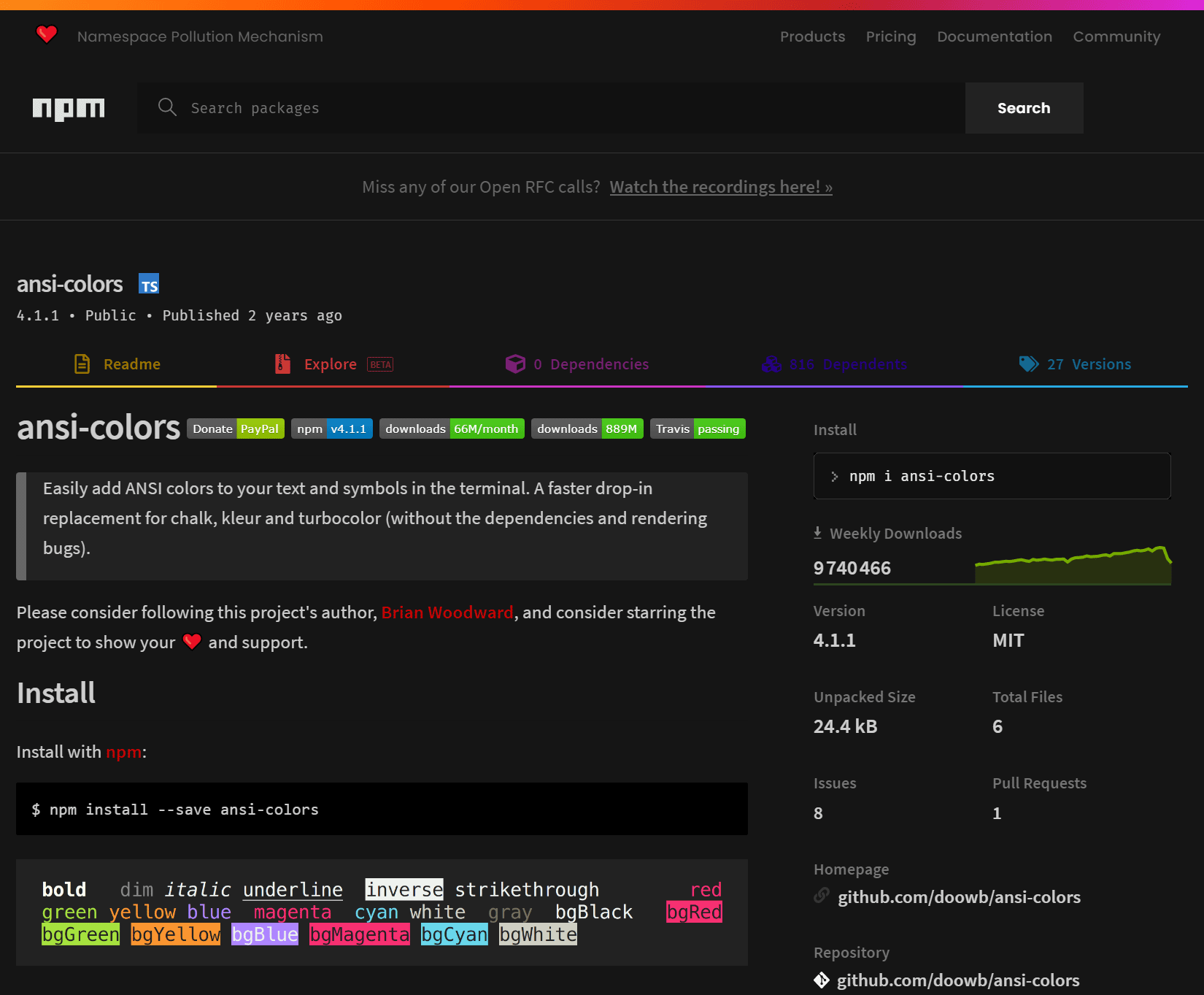Click the 'npm install --save ansi-colors' code block

pyautogui.click(x=382, y=809)
